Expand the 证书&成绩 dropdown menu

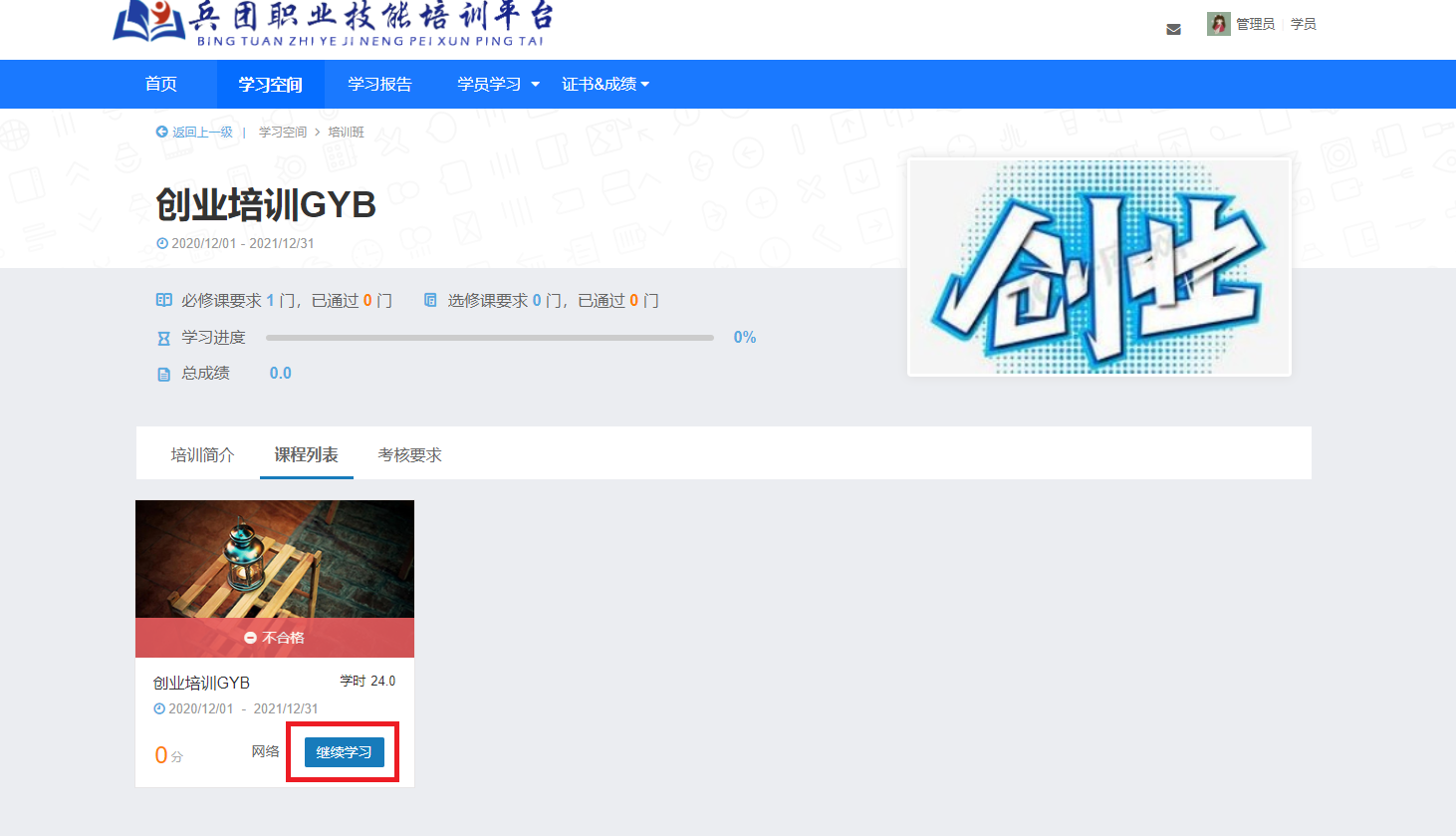[605, 85]
